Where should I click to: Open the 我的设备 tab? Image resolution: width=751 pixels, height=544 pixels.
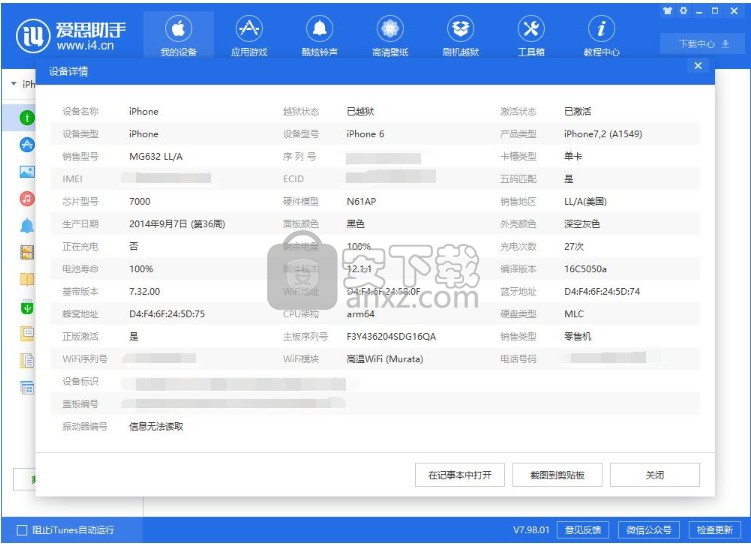click(179, 36)
